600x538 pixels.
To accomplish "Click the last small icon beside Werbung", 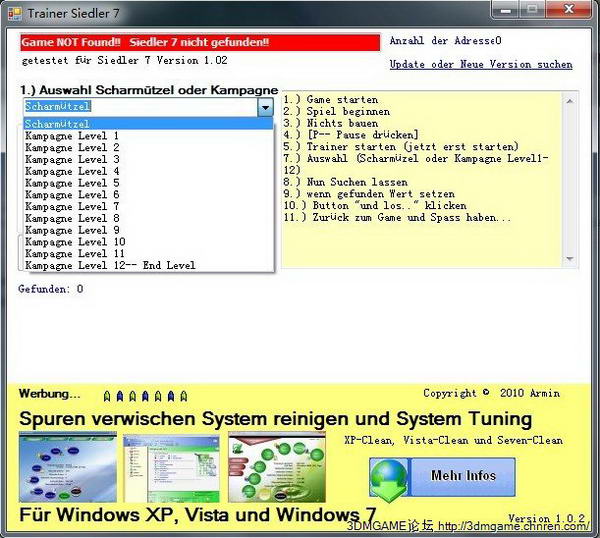I will tap(183, 396).
